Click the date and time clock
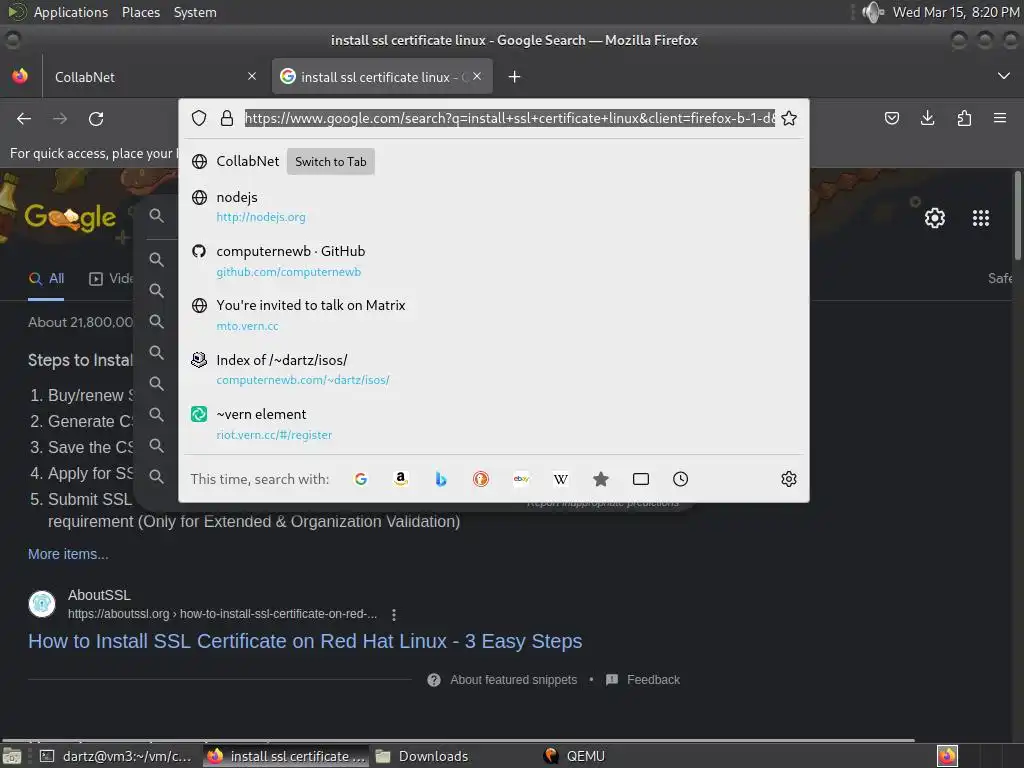 956,12
